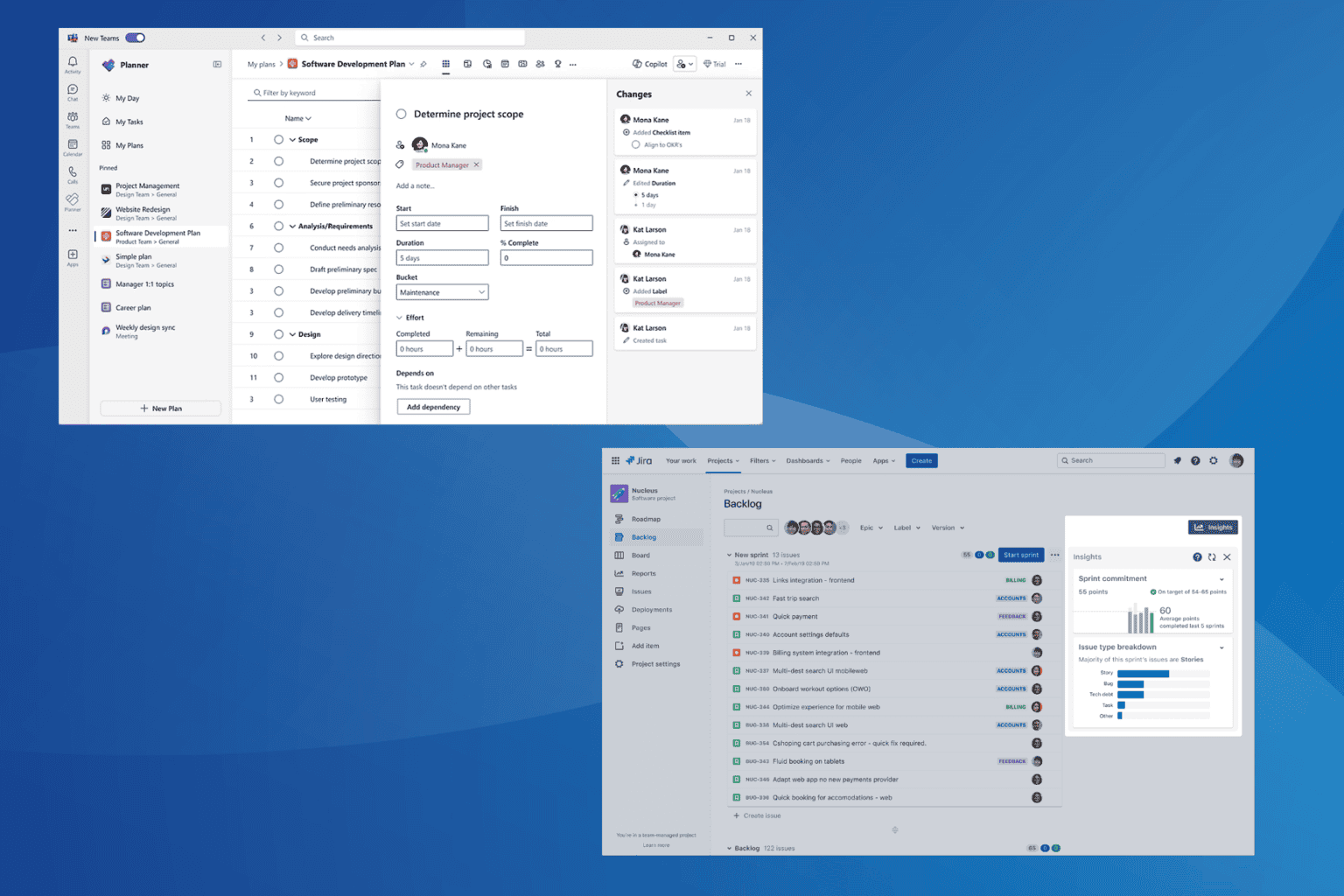Image resolution: width=1344 pixels, height=896 pixels.
Task: Open Apps in the Teams sidebar
Action: 73,257
